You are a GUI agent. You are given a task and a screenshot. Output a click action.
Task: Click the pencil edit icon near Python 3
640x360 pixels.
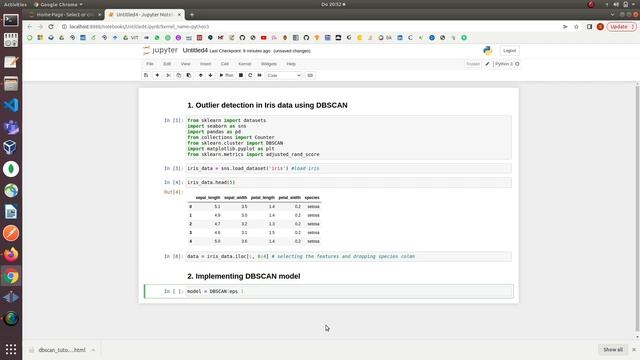[x=487, y=64]
